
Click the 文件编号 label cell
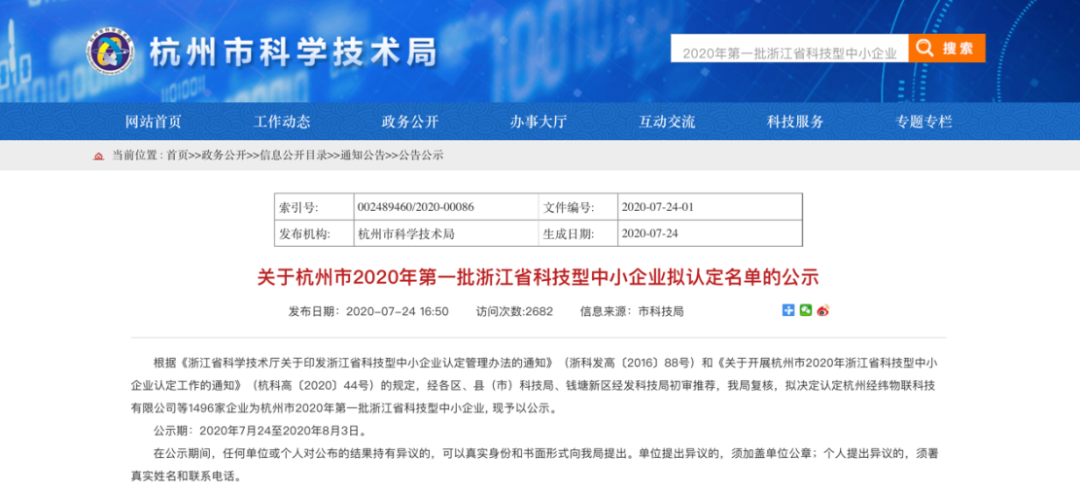[578, 207]
